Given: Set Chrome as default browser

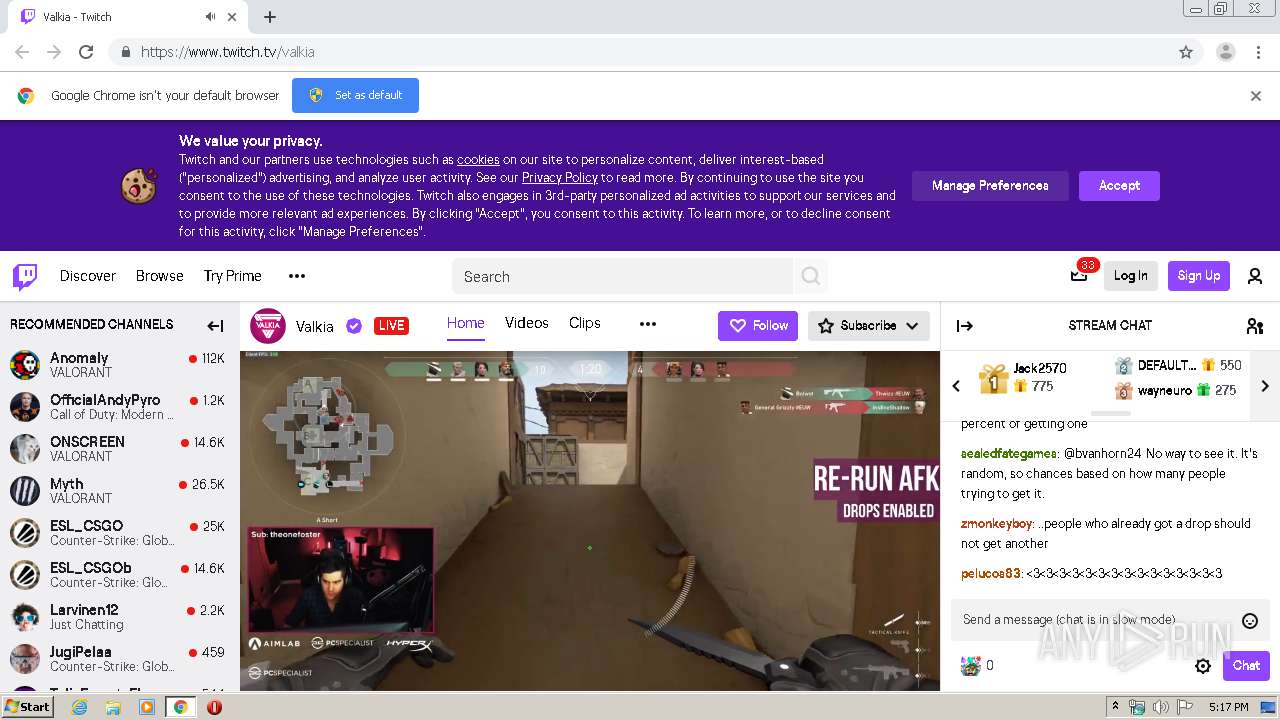Looking at the screenshot, I should (x=355, y=96).
